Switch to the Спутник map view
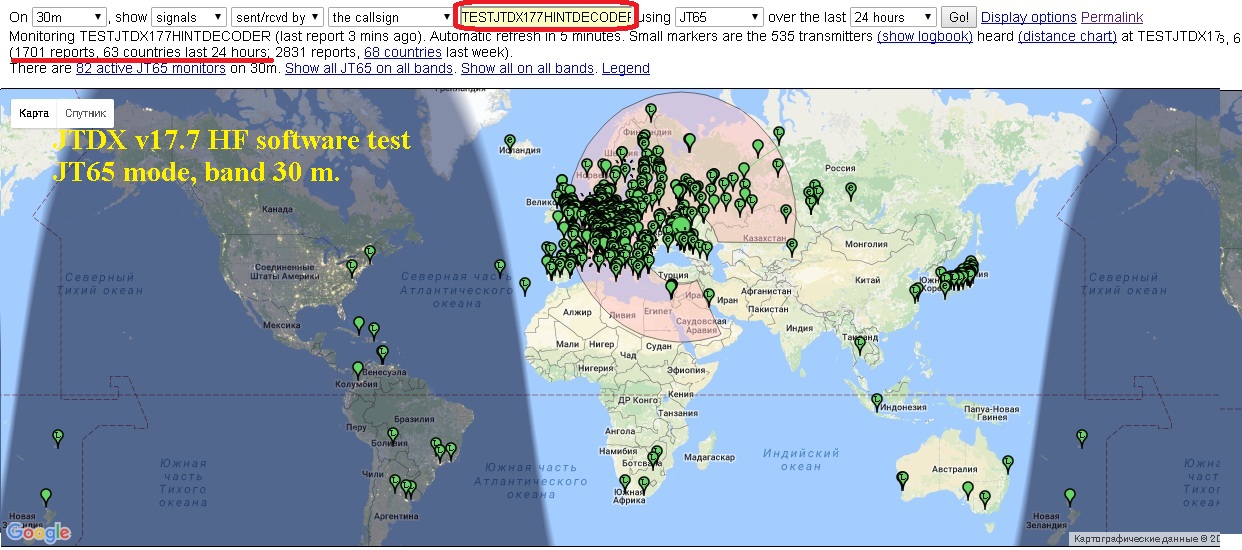 85,114
